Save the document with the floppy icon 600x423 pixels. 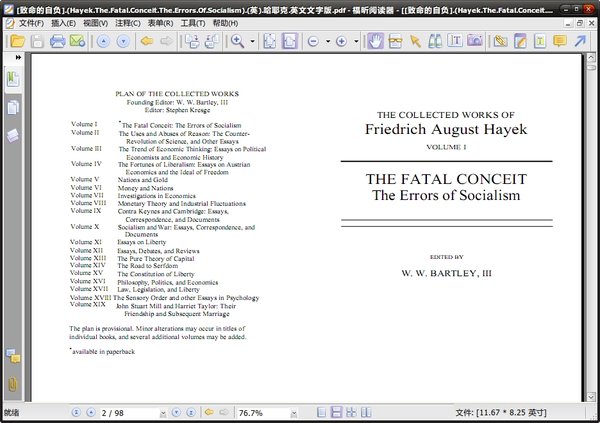tap(37, 41)
